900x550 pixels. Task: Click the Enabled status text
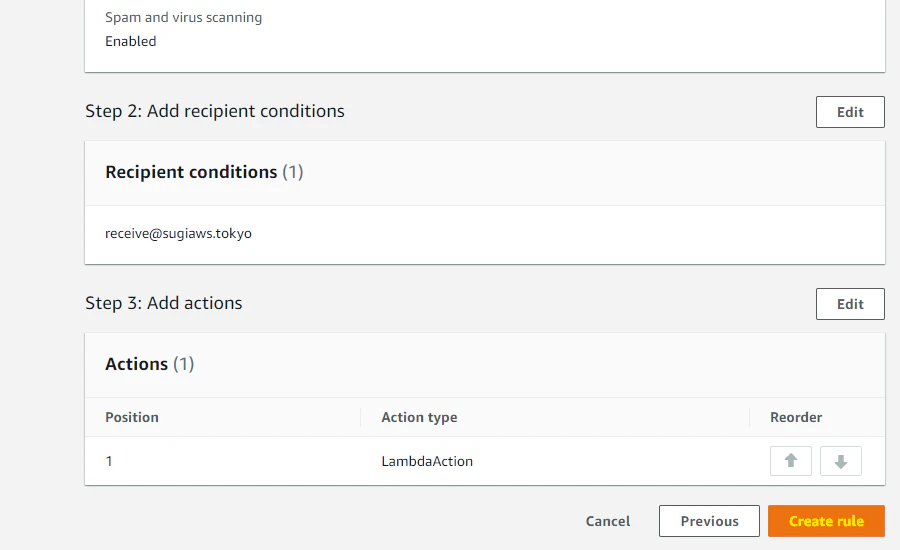(x=131, y=41)
